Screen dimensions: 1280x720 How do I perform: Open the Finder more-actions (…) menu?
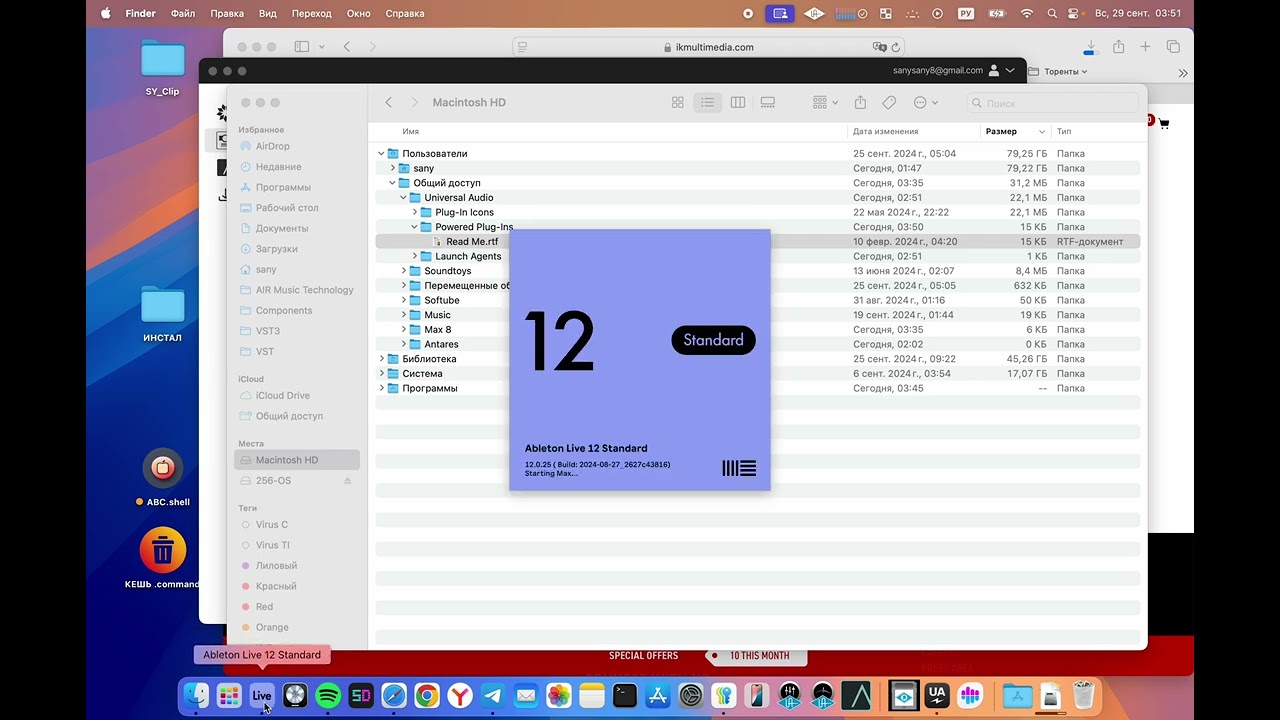point(925,103)
